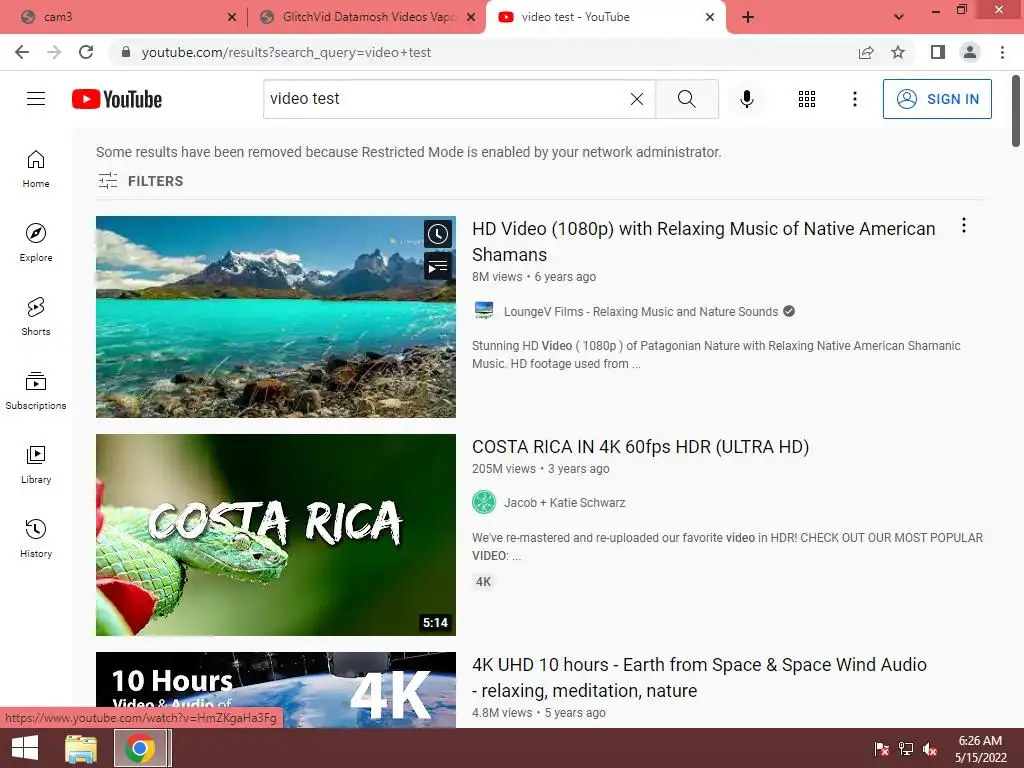Screen dimensions: 1024x768
Task: Open title HD Video (1080p) with Relaxing Music
Action: (703, 242)
